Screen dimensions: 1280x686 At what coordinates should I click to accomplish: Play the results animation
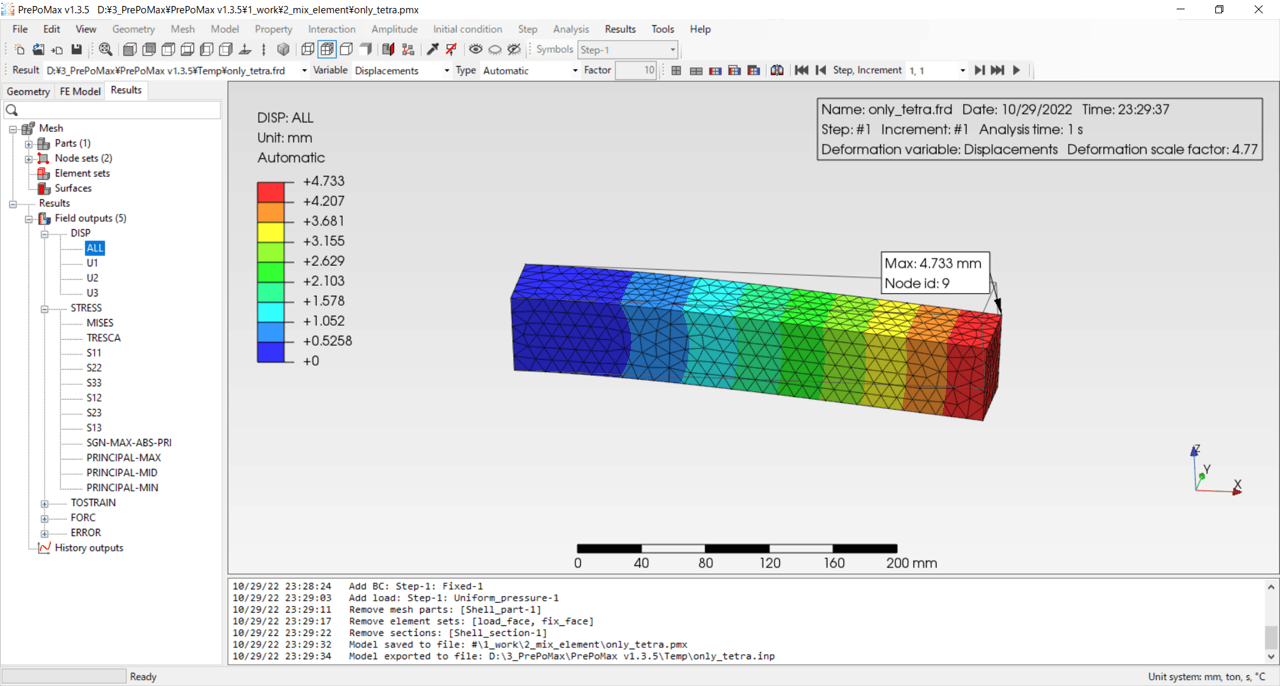coord(1017,71)
